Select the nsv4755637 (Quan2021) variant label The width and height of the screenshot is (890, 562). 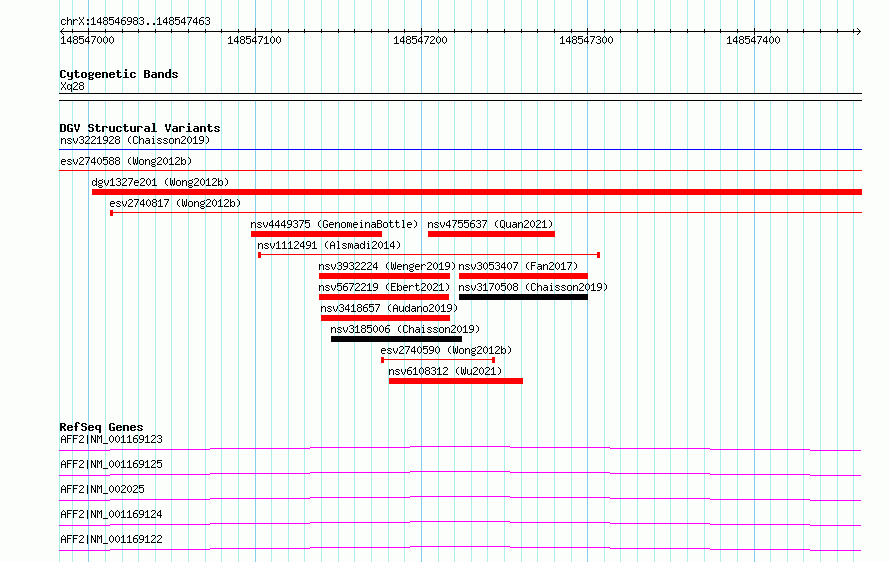490,224
